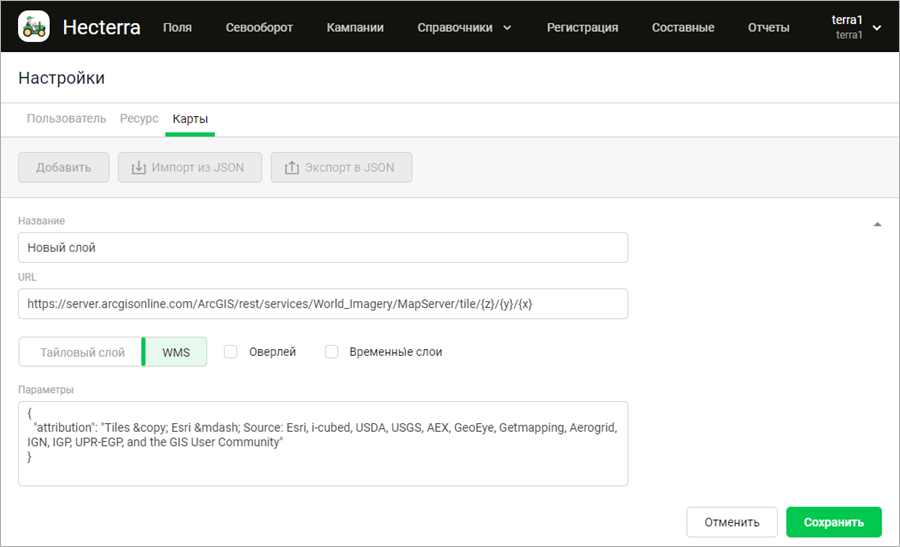Screen dimensions: 900x547
Task: Focus the Название input field
Action: pos(323,248)
